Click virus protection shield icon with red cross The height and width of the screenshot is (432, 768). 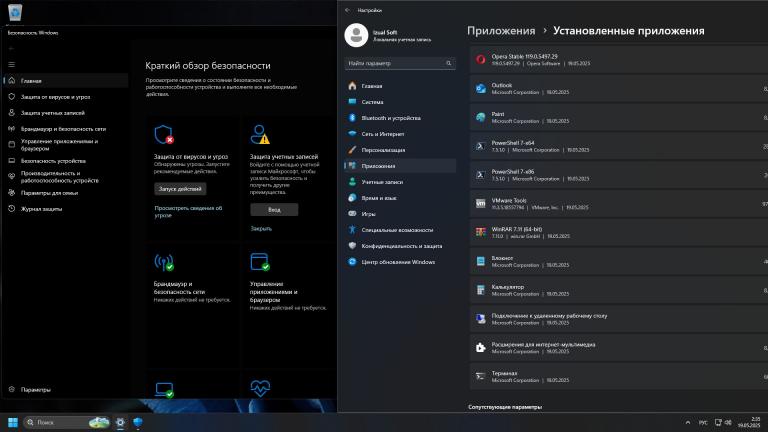click(x=164, y=134)
